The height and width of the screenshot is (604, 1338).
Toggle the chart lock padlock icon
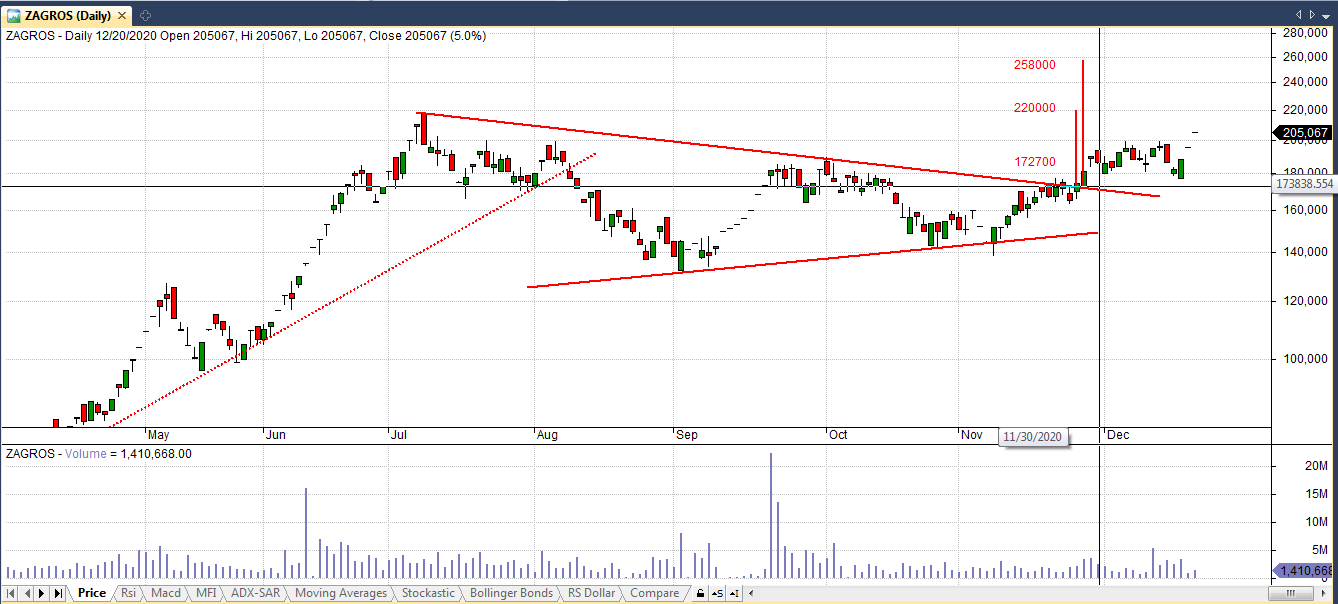coord(700,594)
